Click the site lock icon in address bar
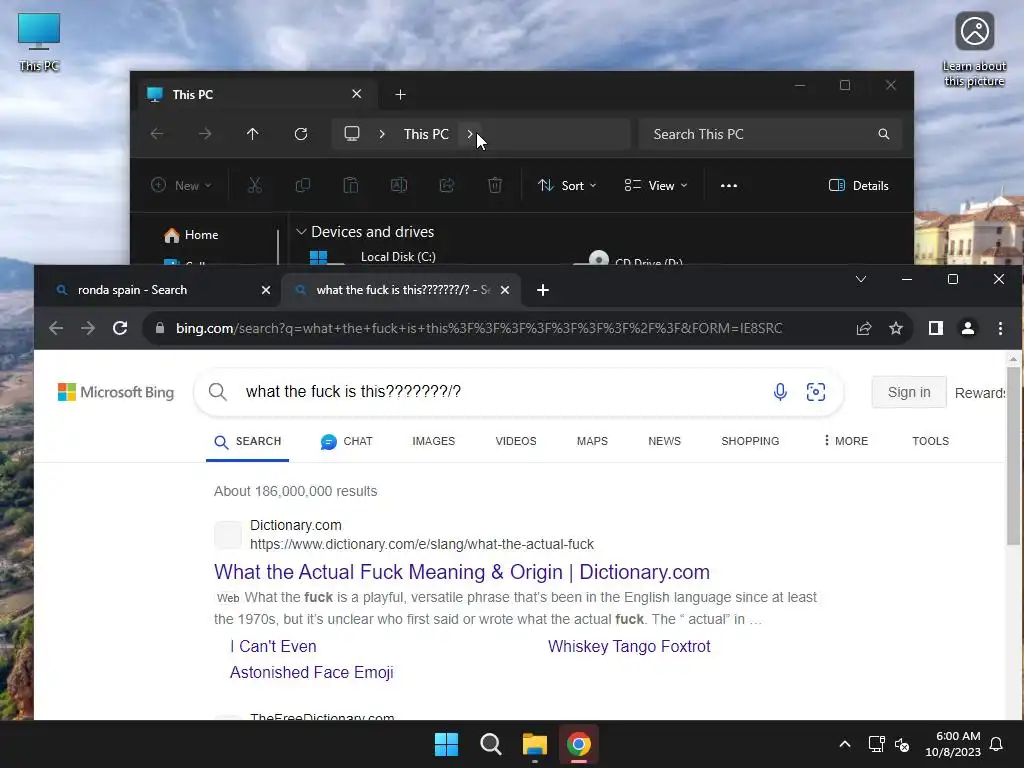 (x=160, y=328)
